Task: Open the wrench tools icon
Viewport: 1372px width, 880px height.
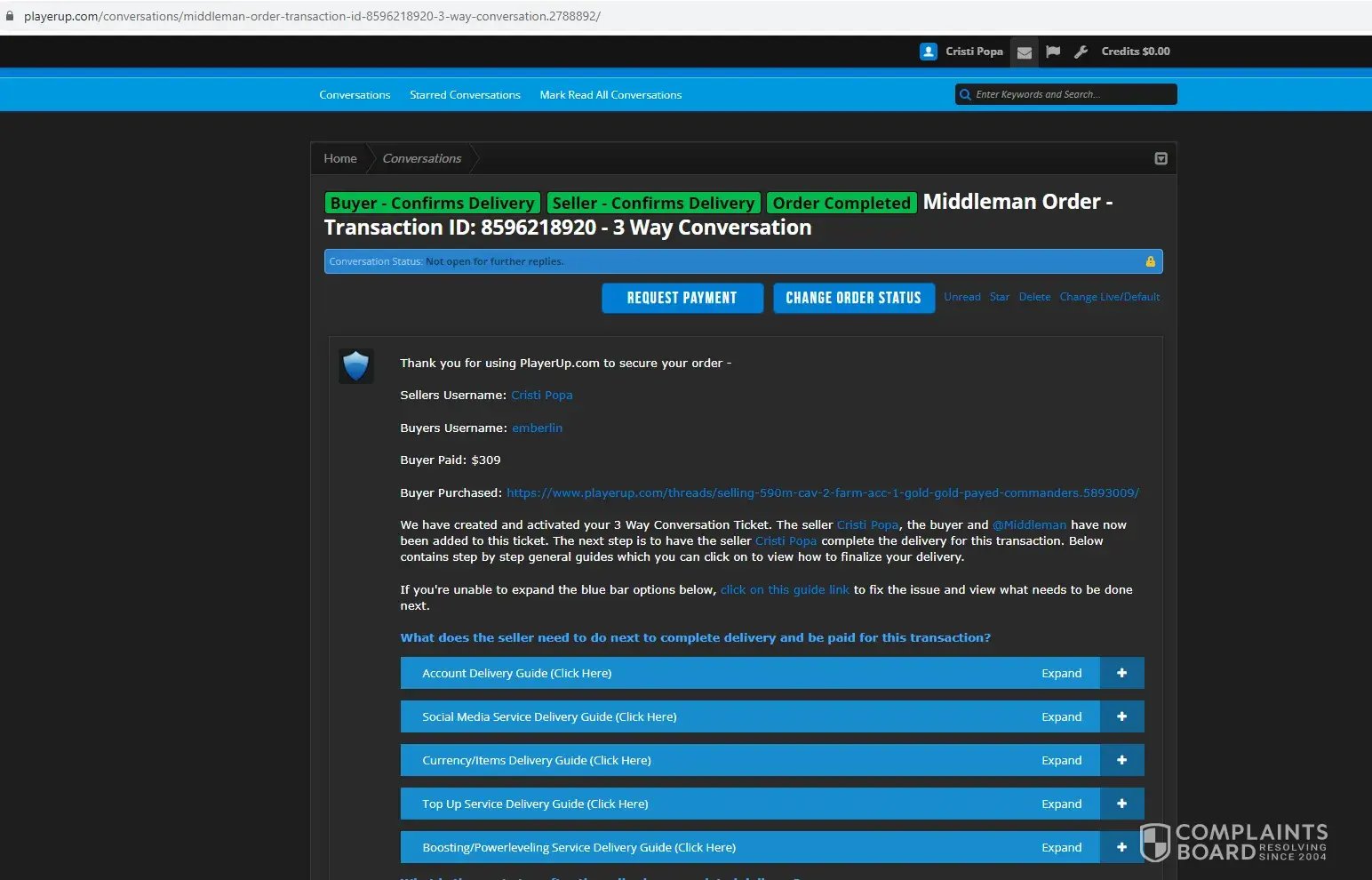Action: pos(1081,52)
